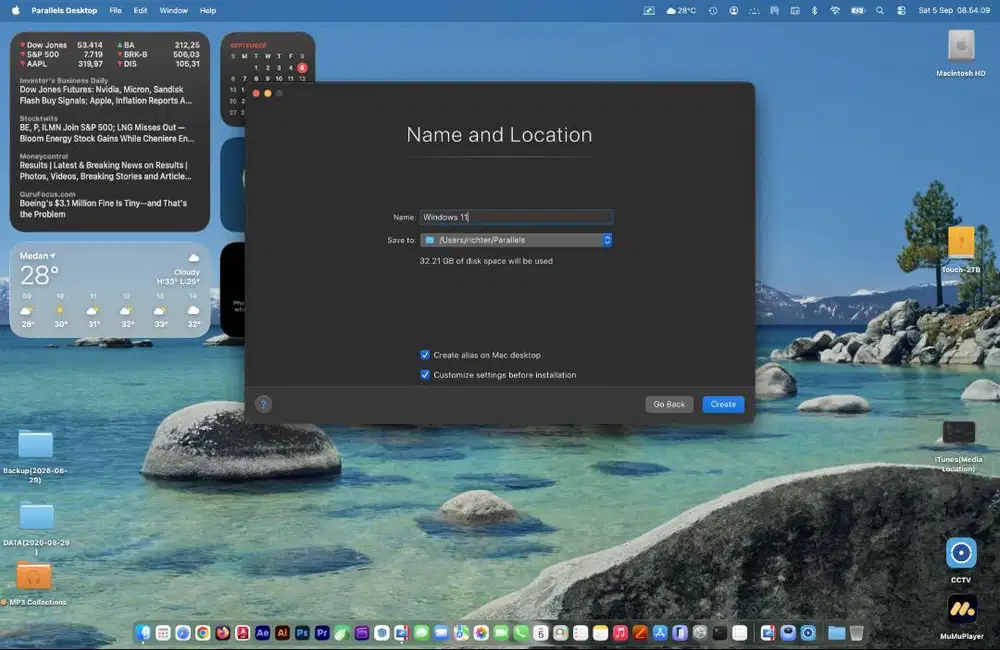The width and height of the screenshot is (1000, 650).
Task: Open Calendar from the Dock
Action: click(541, 633)
